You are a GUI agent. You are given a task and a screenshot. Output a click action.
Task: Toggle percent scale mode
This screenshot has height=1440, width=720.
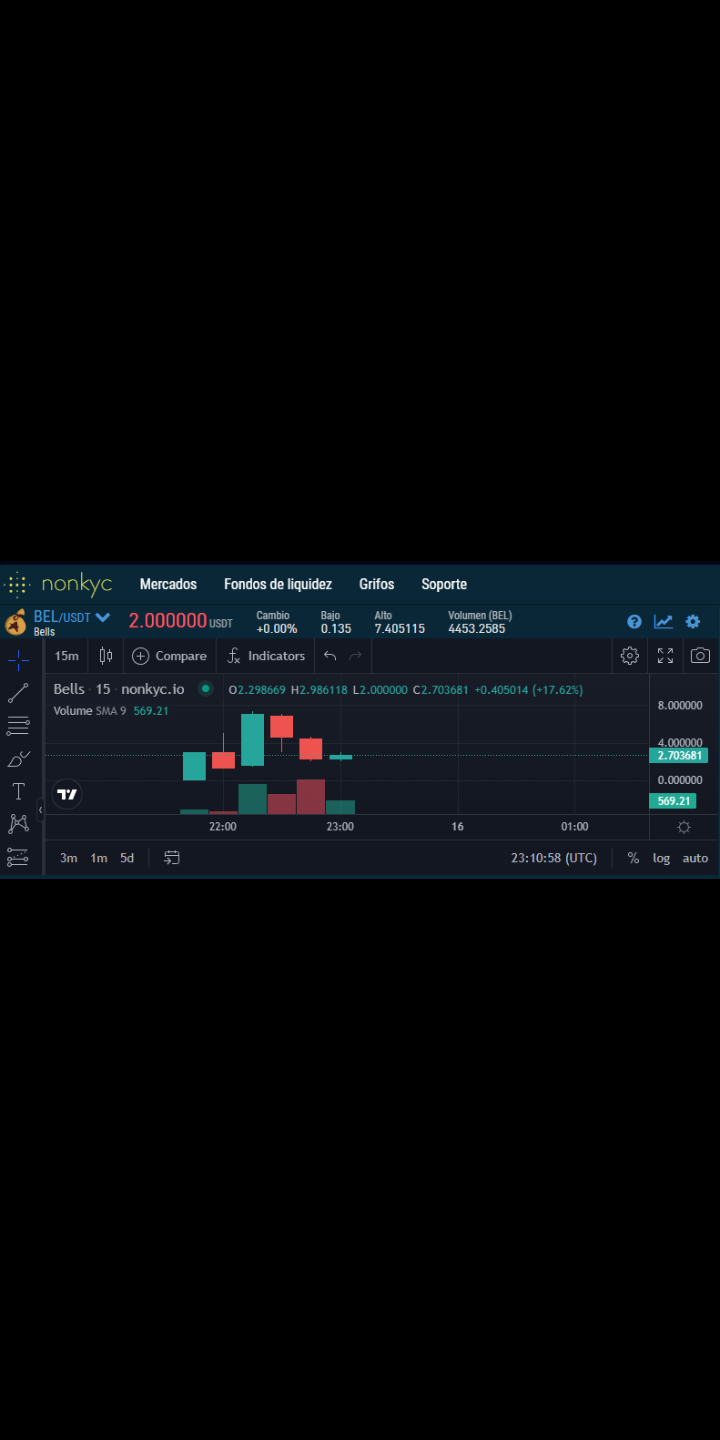pos(633,858)
